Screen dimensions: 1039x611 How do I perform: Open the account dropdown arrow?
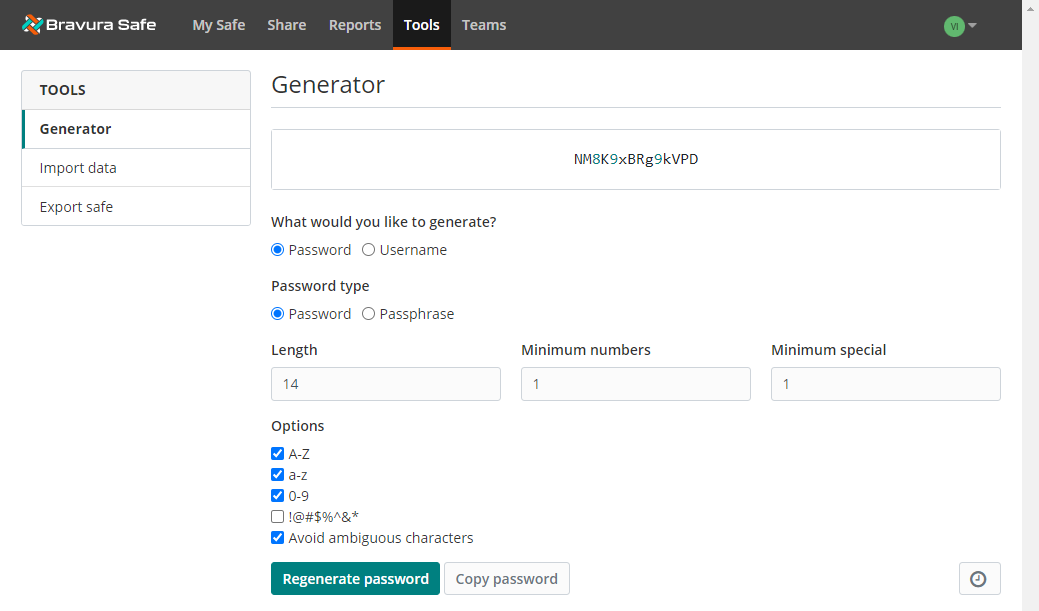tap(970, 25)
